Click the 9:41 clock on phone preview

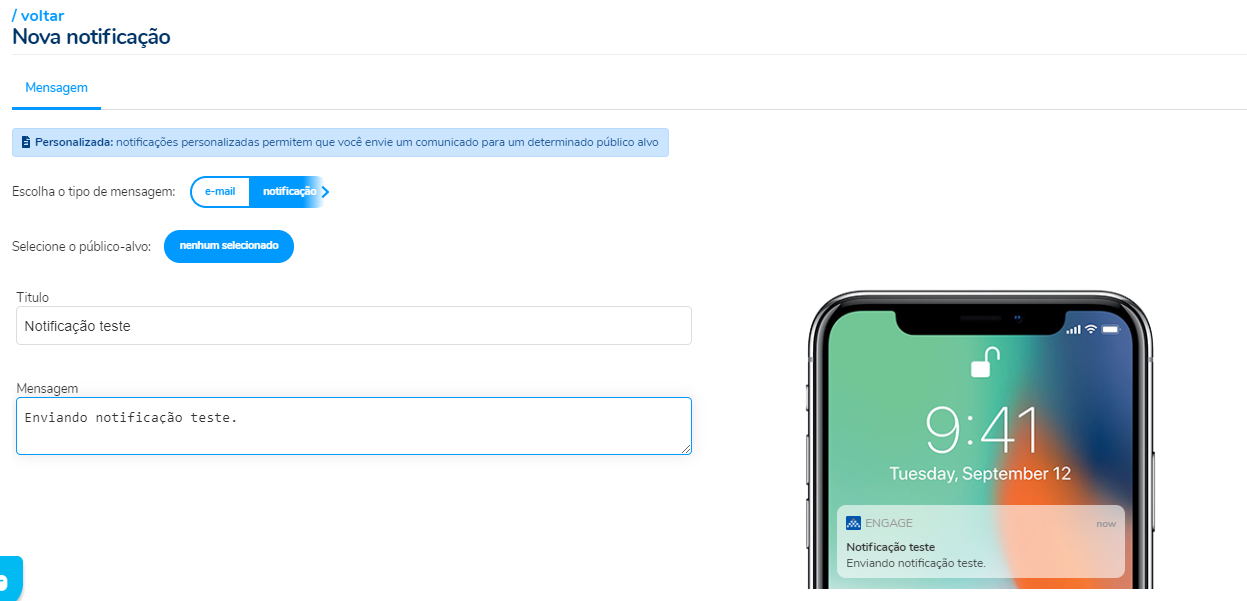pos(981,432)
